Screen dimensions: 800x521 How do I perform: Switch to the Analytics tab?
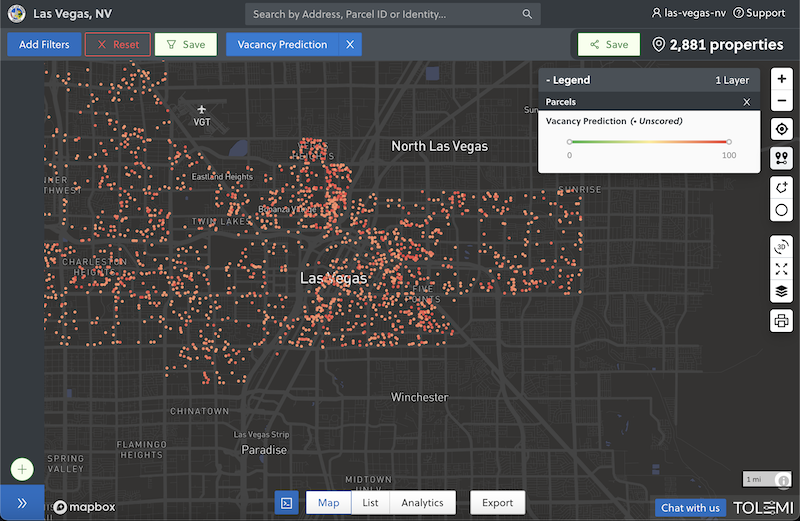tap(422, 503)
